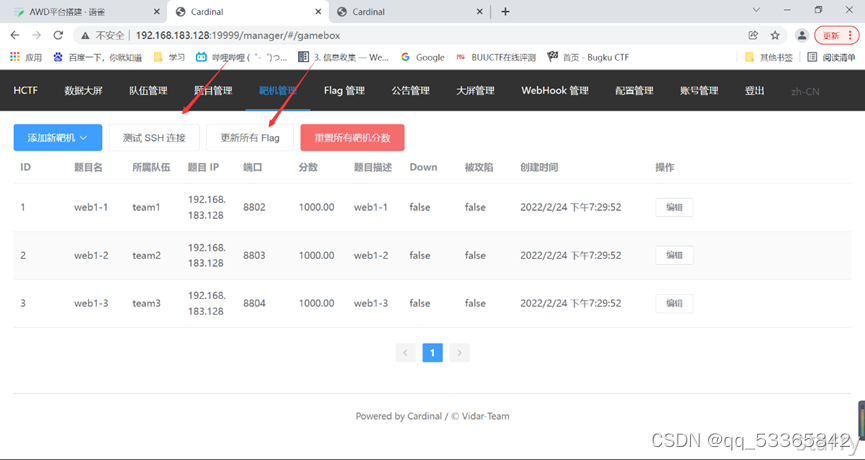Open the 学习 bookmark folder

(x=169, y=57)
